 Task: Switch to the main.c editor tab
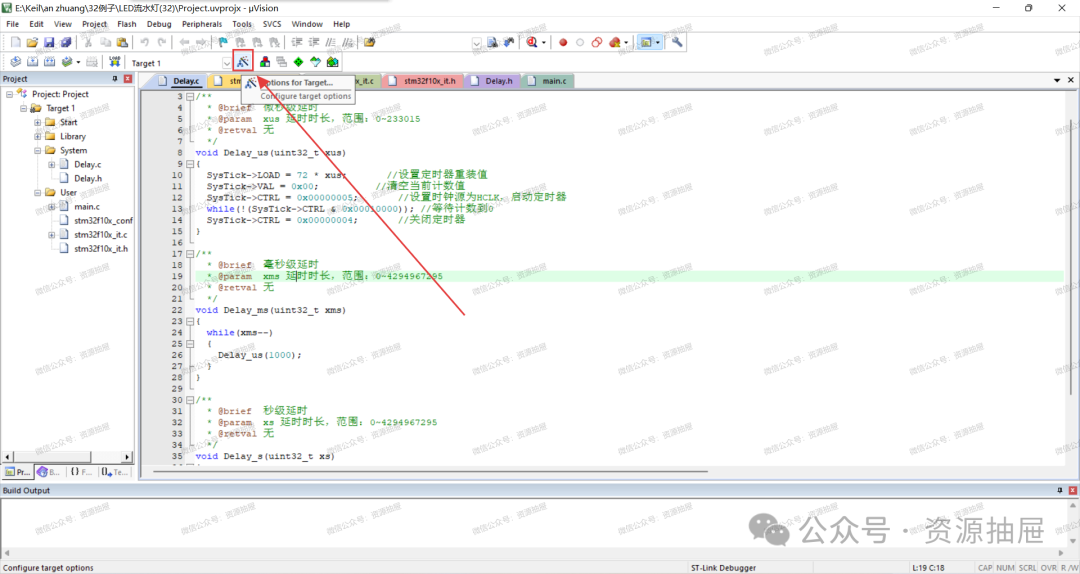(x=548, y=81)
